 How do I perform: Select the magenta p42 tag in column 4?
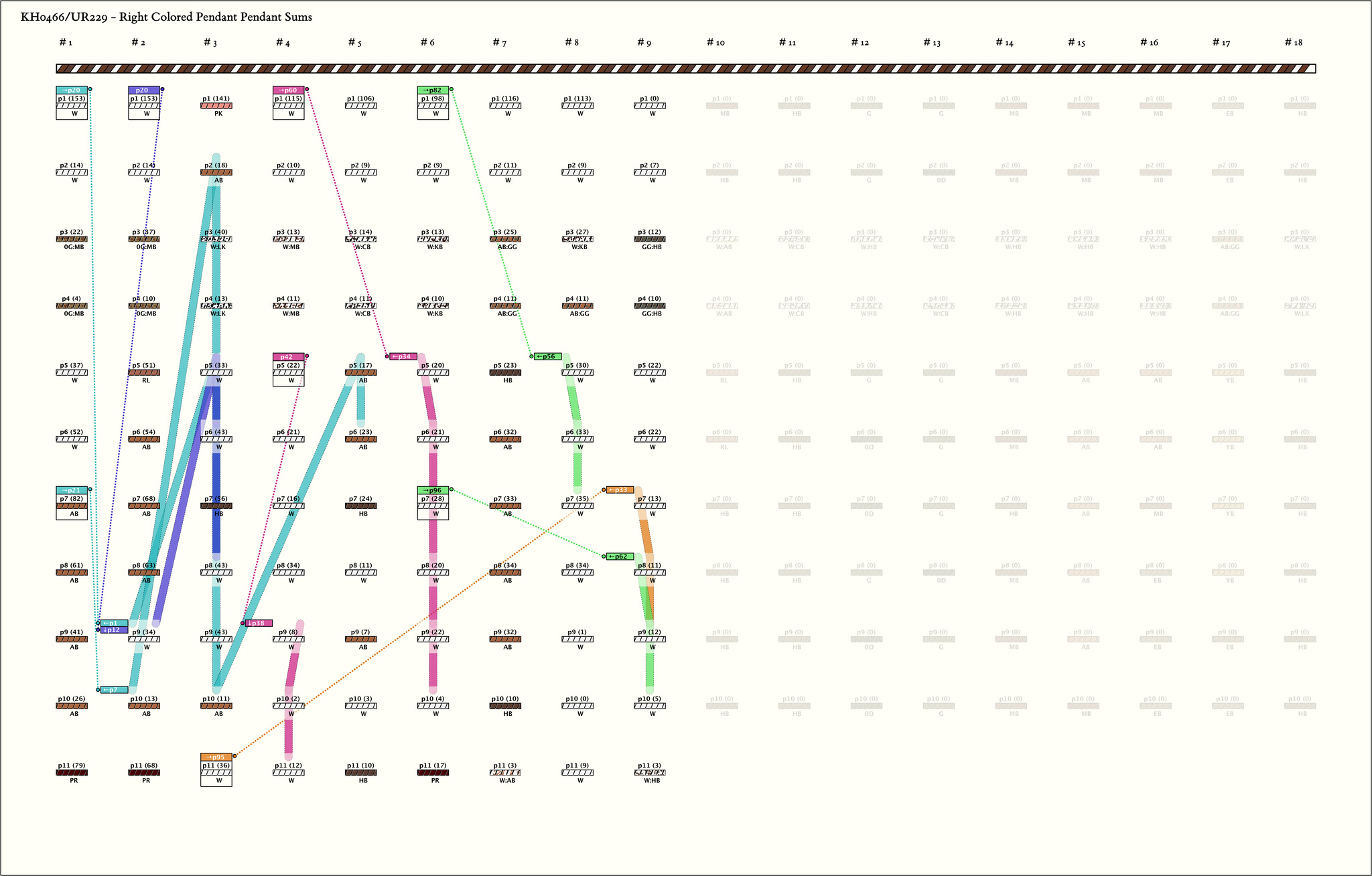point(288,357)
